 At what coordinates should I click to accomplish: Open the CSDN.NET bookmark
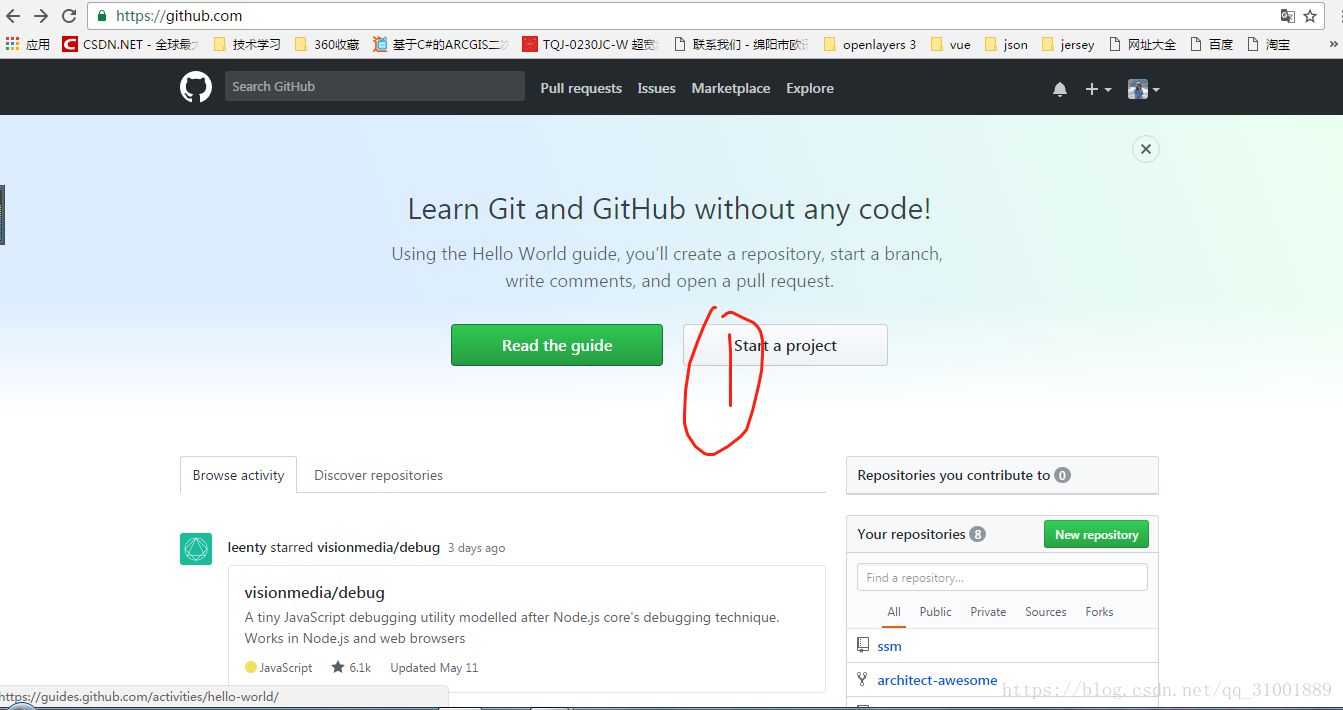tap(131, 44)
